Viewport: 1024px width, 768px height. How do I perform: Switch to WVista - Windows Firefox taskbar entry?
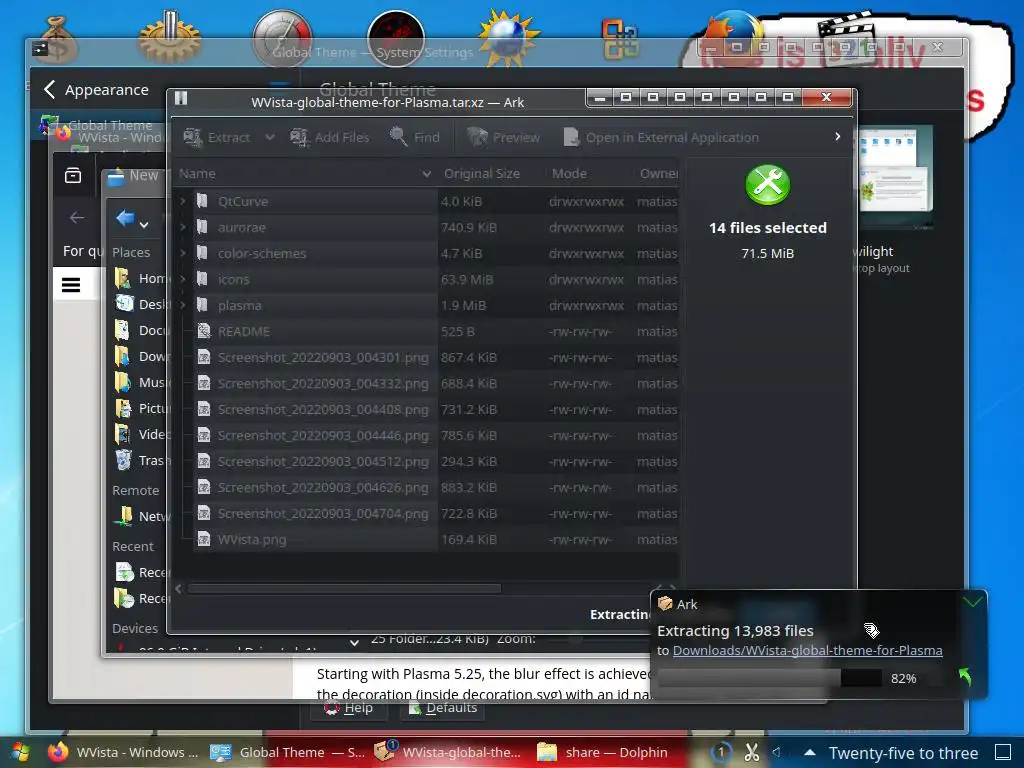[123, 752]
